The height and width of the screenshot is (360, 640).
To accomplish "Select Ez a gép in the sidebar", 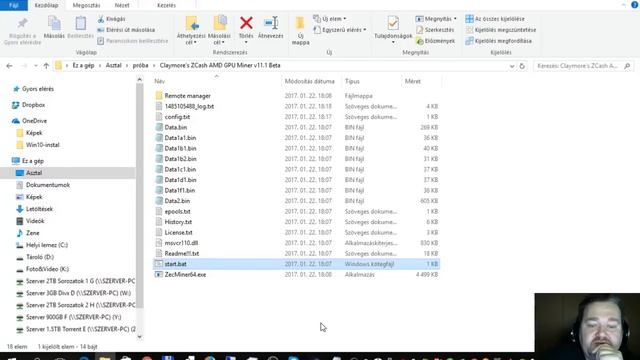I will click(x=33, y=161).
